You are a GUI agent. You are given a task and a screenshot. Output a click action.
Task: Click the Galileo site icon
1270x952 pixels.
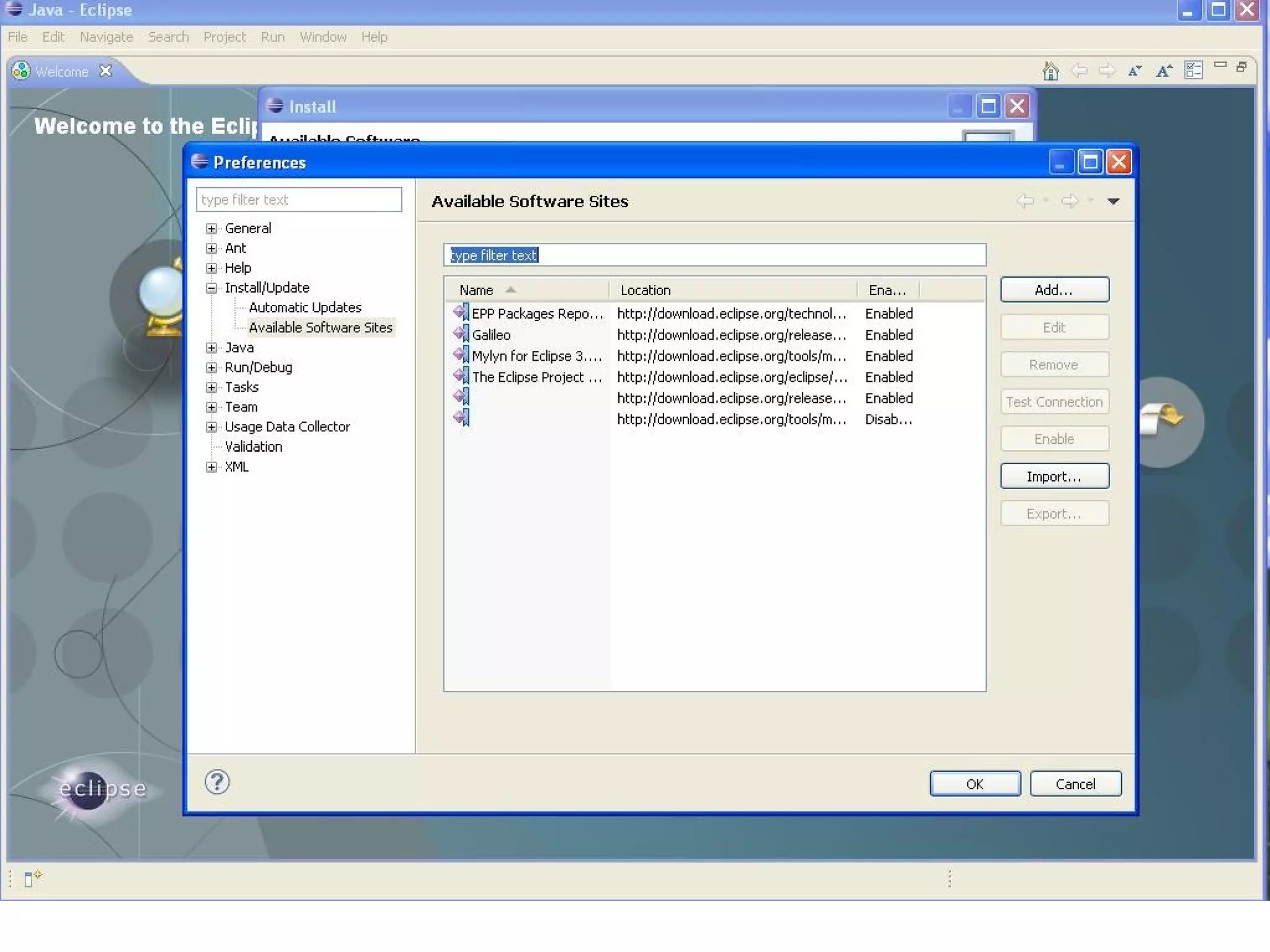(461, 335)
